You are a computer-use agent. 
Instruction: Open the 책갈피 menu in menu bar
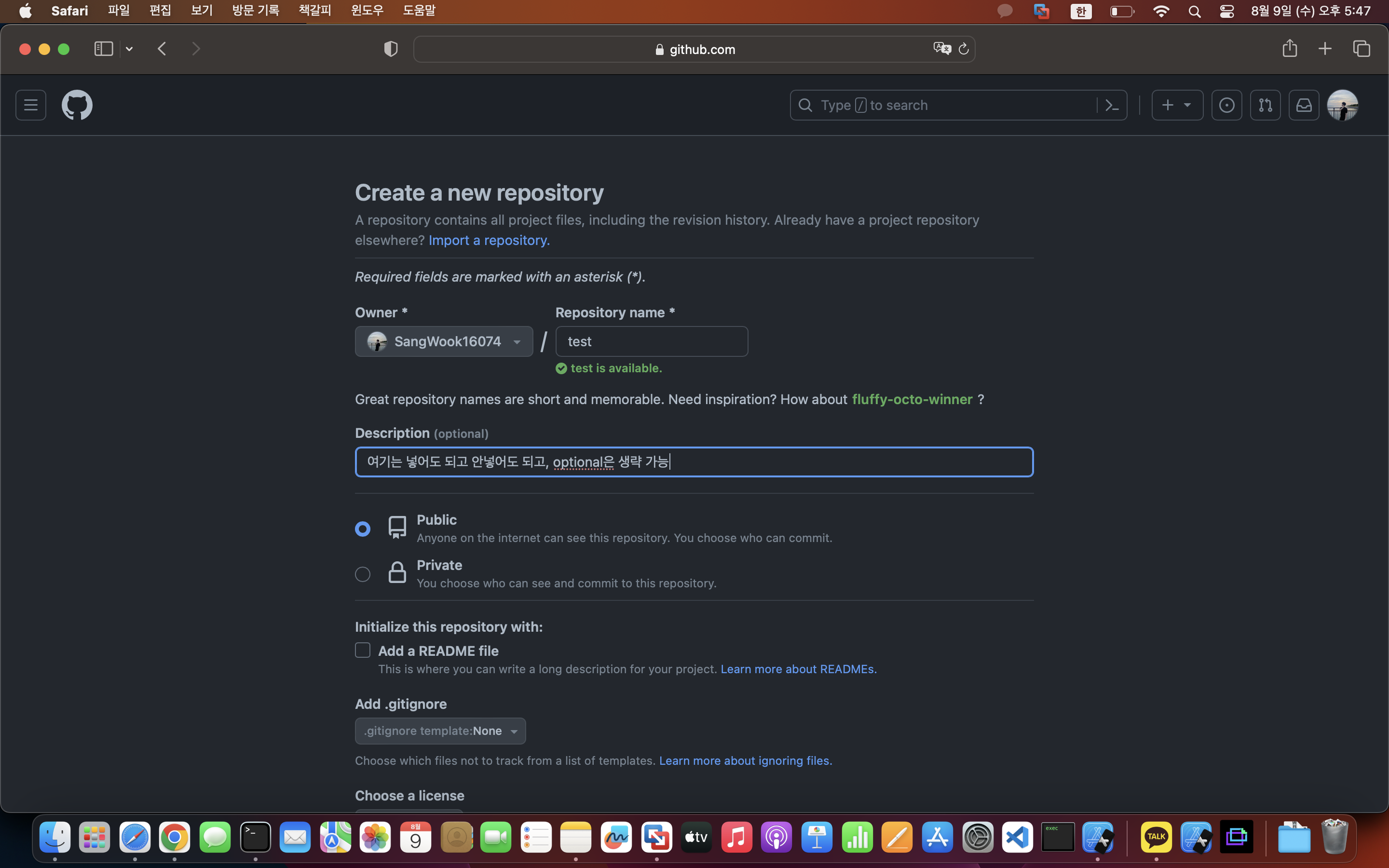pyautogui.click(x=314, y=10)
